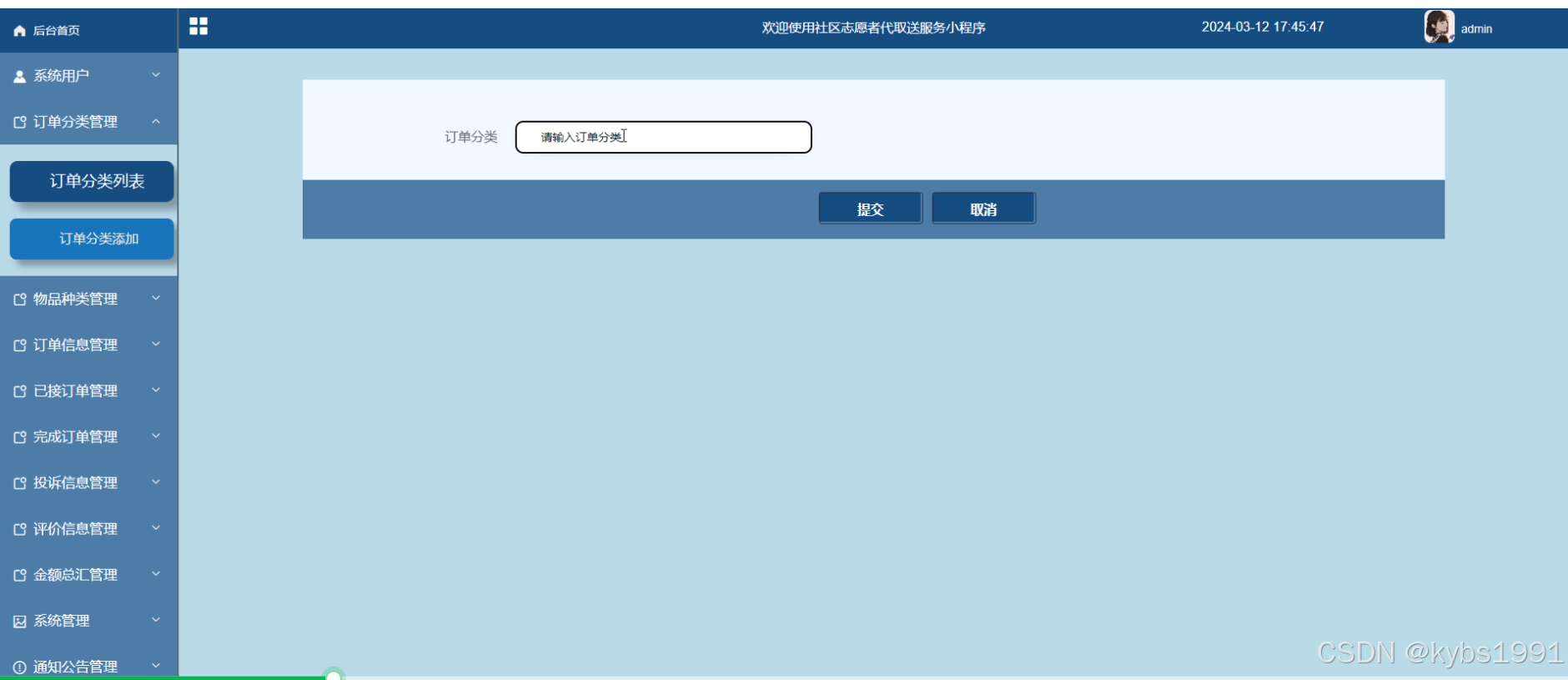Open the 物品种类管理 menu label

[75, 299]
